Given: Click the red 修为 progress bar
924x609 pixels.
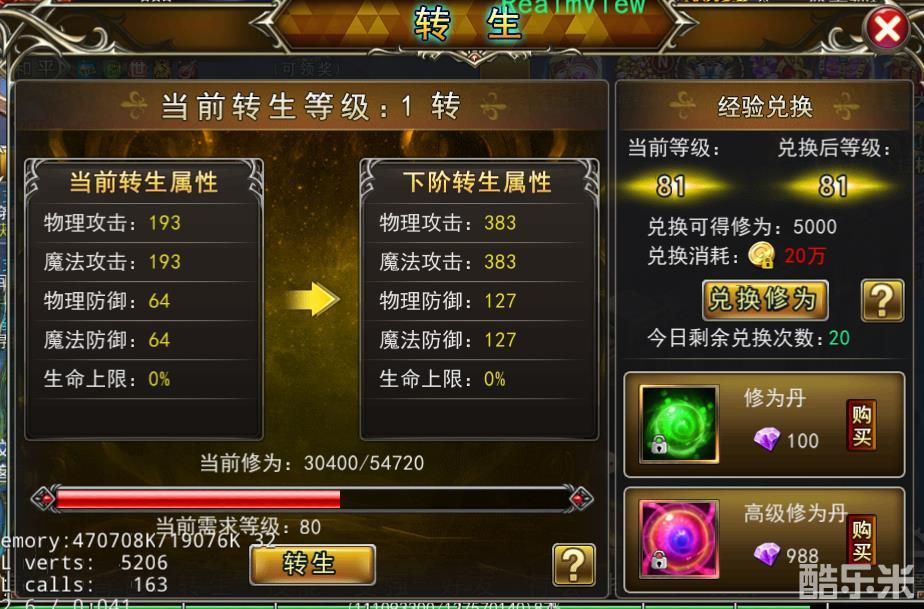Looking at the screenshot, I should pyautogui.click(x=313, y=499).
